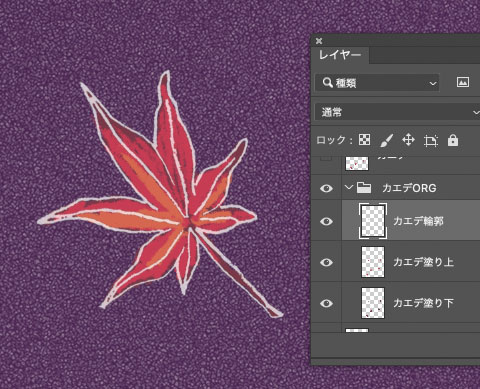
Task: Click the pixel layer filter icon
Action: (463, 82)
